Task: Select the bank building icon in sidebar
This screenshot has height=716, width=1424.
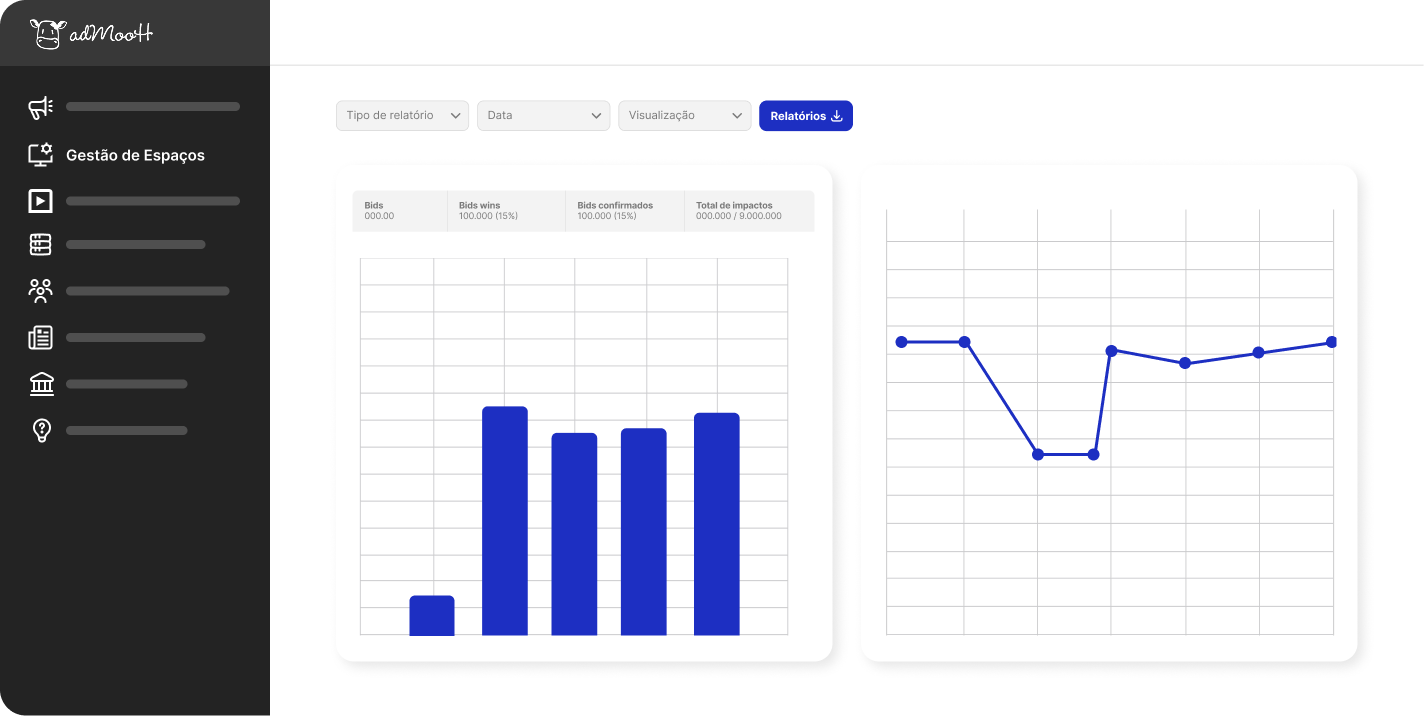Action: pyautogui.click(x=41, y=384)
